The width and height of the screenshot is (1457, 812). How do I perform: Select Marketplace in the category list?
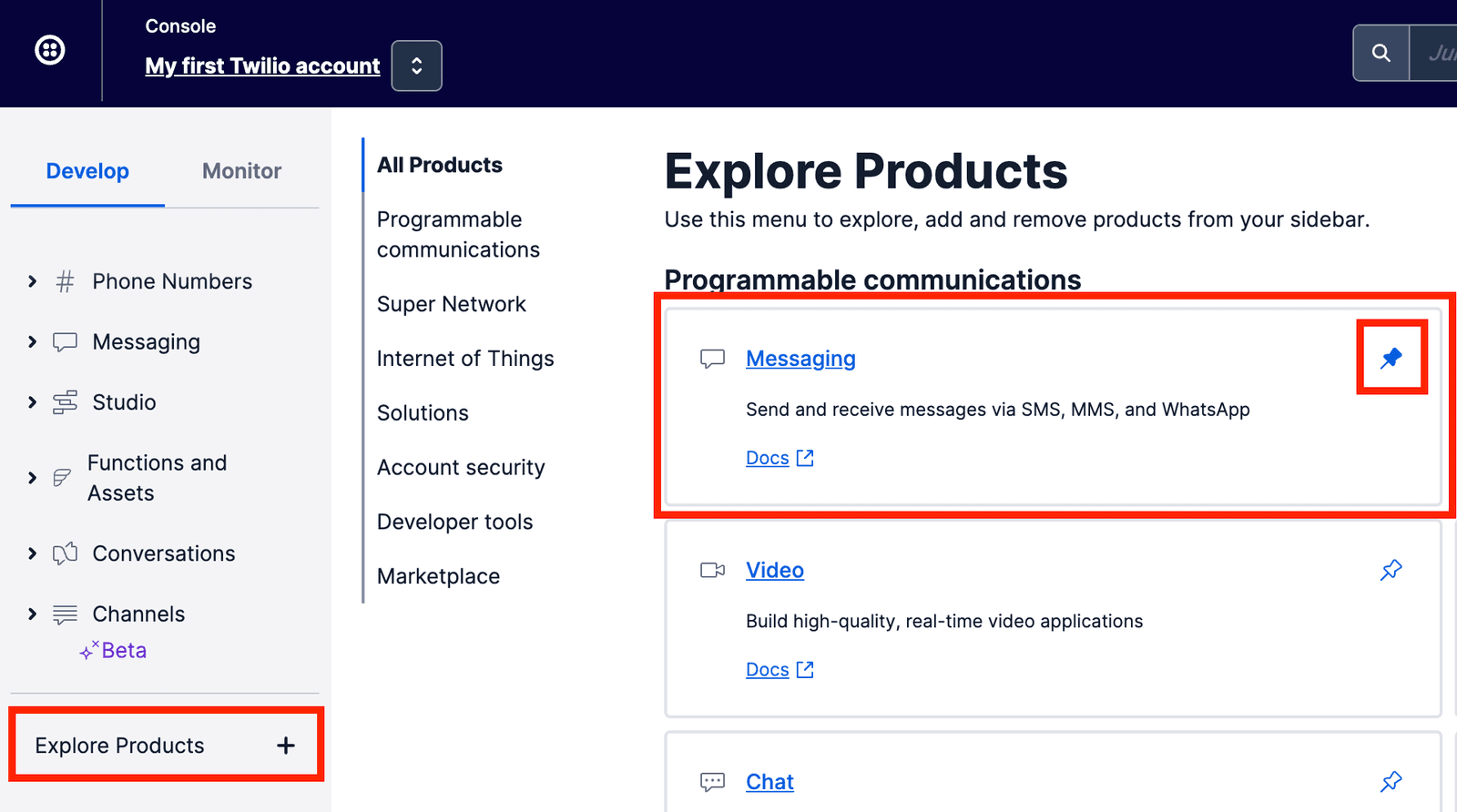pyautogui.click(x=438, y=576)
